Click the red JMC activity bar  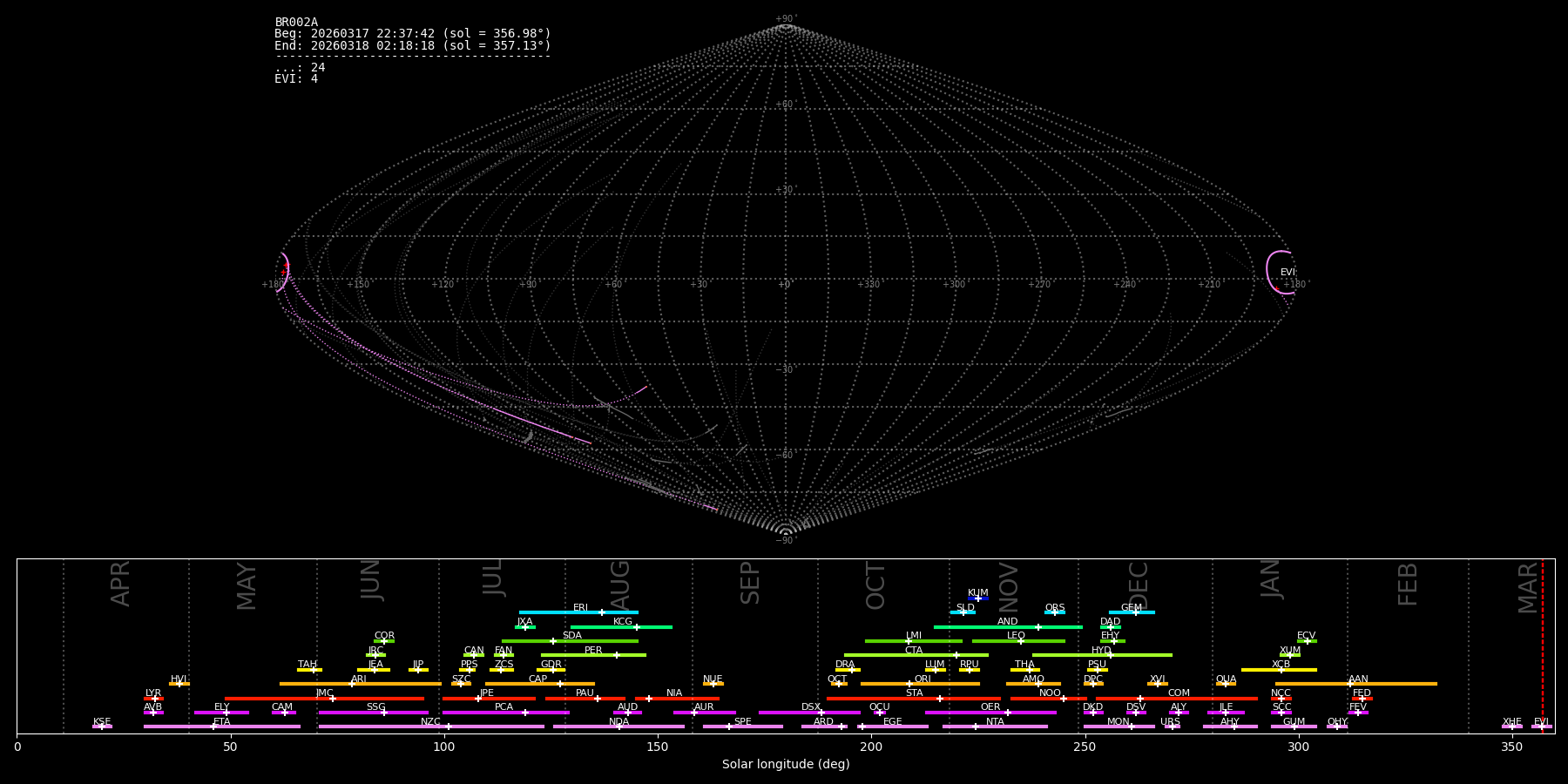324,699
